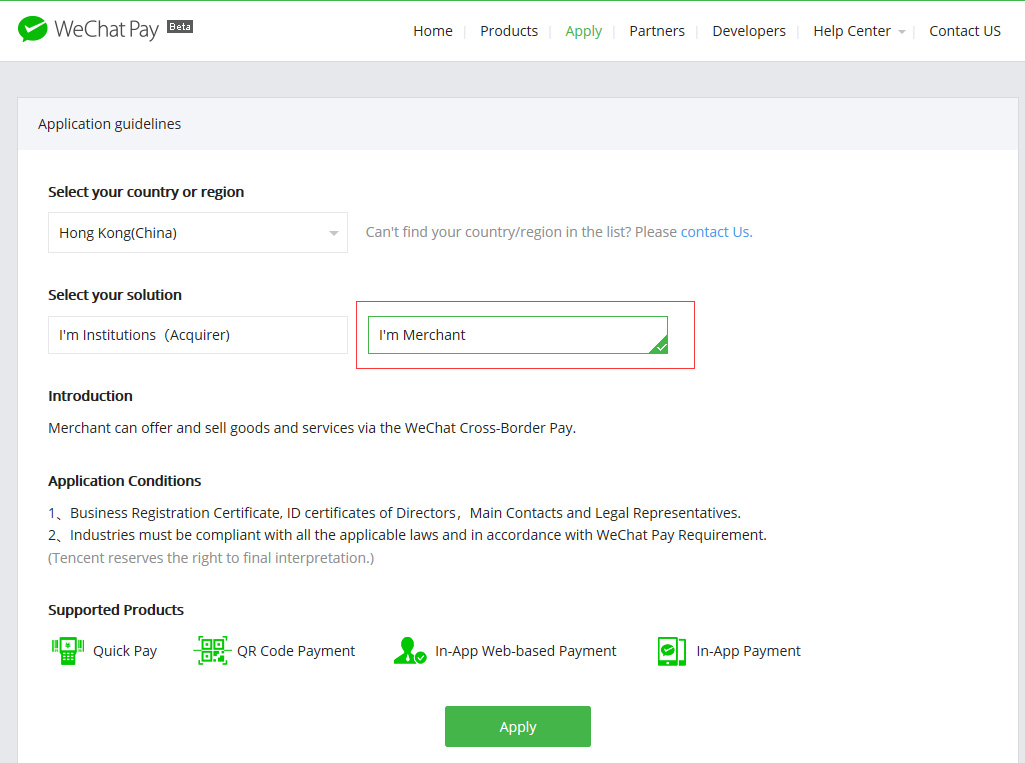The image size is (1025, 763).
Task: Click the WeChat Pay logo
Action: 88,29
